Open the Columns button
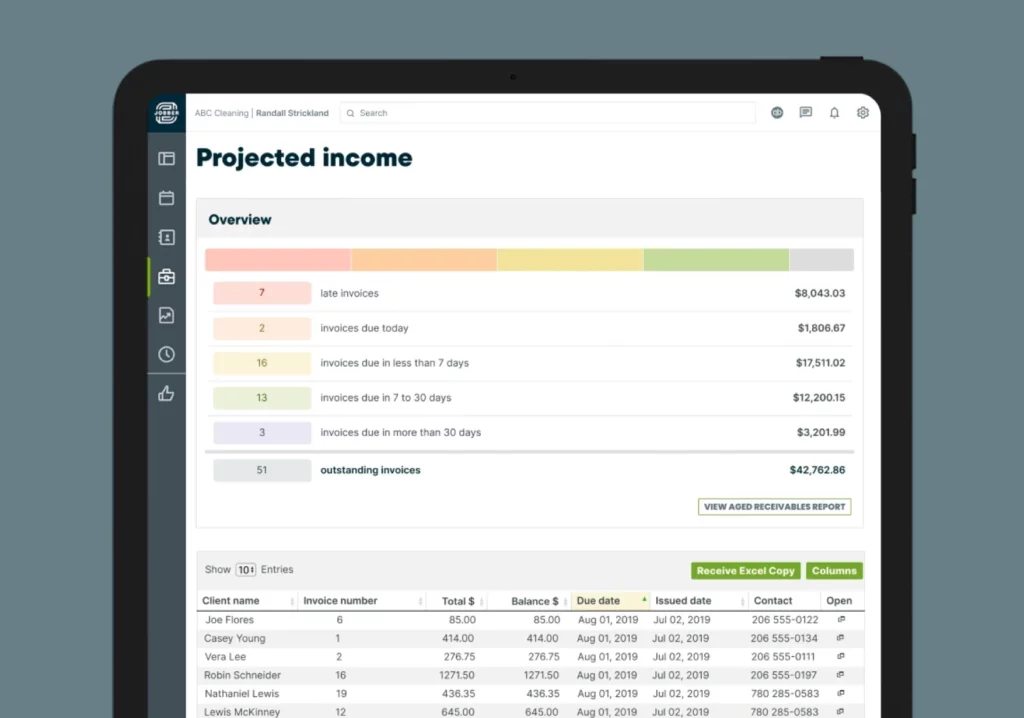Image resolution: width=1024 pixels, height=718 pixels. pyautogui.click(x=834, y=570)
